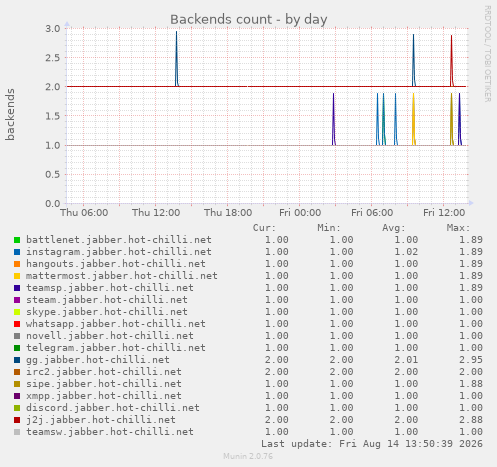Image resolution: width=497 pixels, height=467 pixels.
Task: Click the mattermost yellow legend swatch
Action: pyautogui.click(x=17, y=276)
